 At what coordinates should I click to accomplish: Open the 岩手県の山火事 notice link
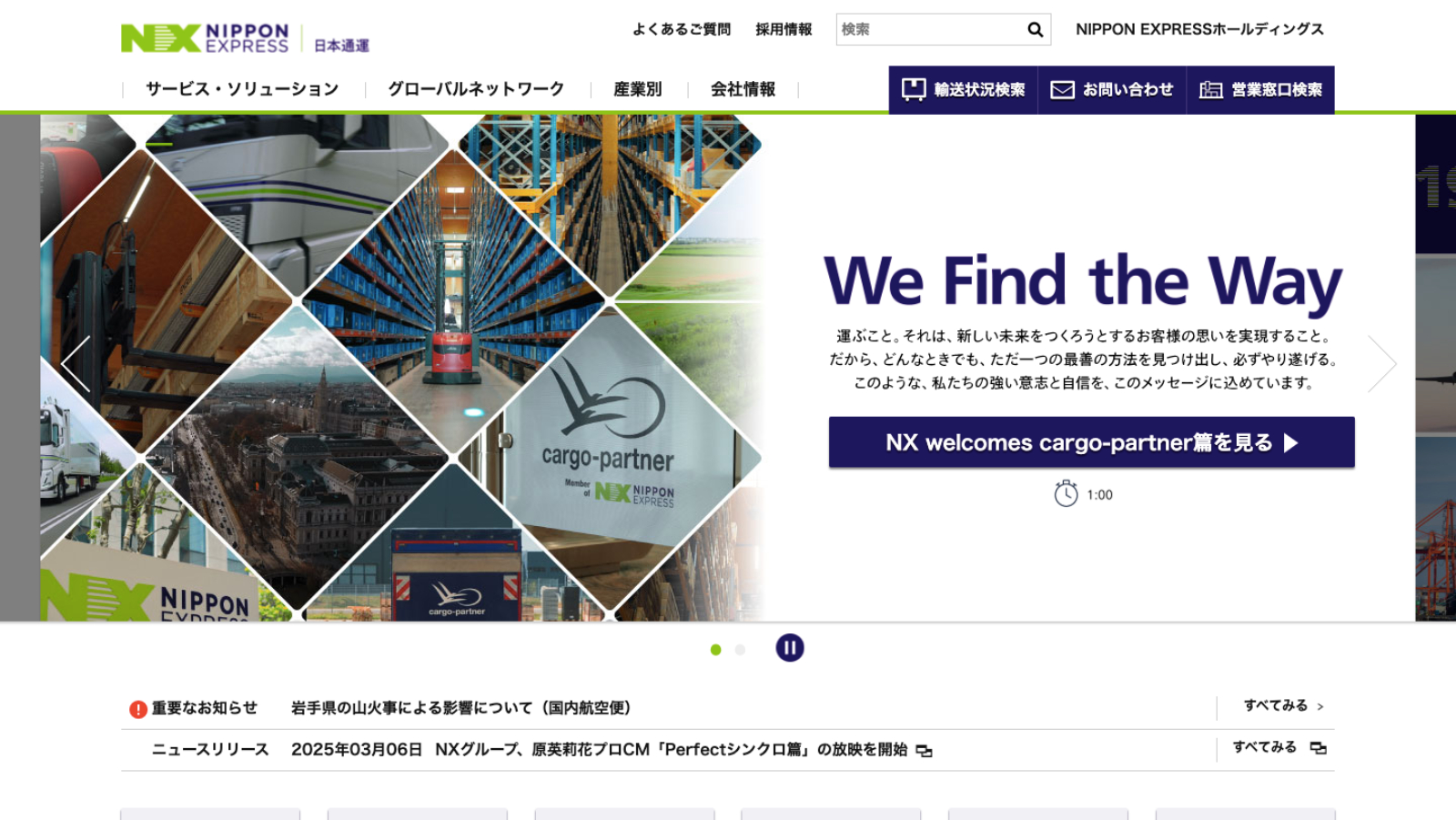(461, 708)
